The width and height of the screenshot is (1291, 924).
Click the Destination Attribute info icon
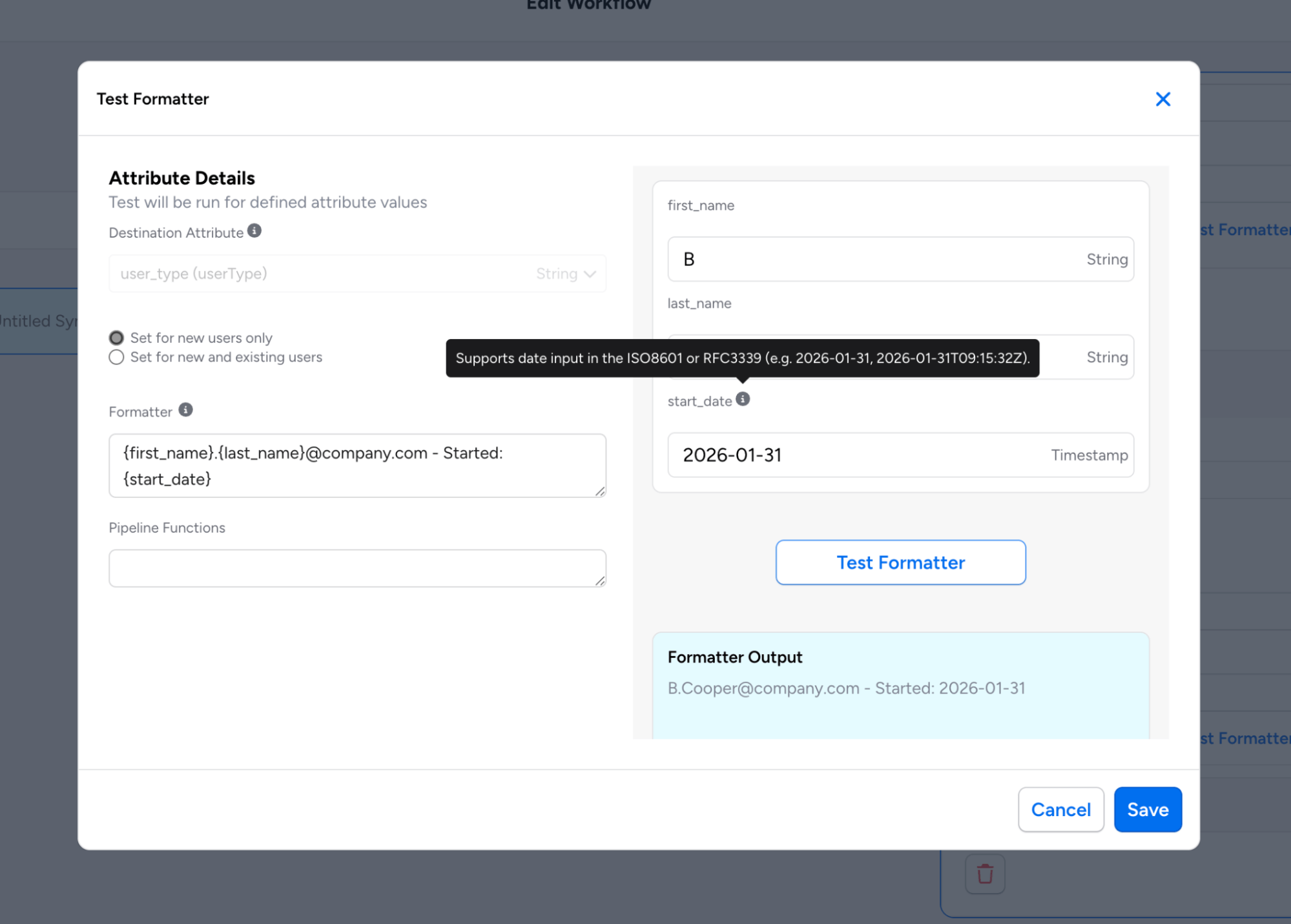[254, 231]
